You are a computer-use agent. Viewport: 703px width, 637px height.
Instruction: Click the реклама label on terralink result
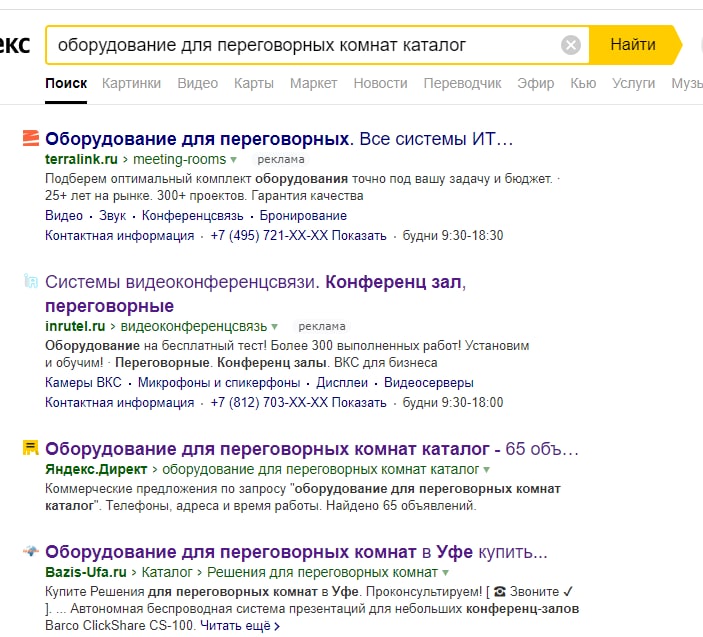point(281,160)
